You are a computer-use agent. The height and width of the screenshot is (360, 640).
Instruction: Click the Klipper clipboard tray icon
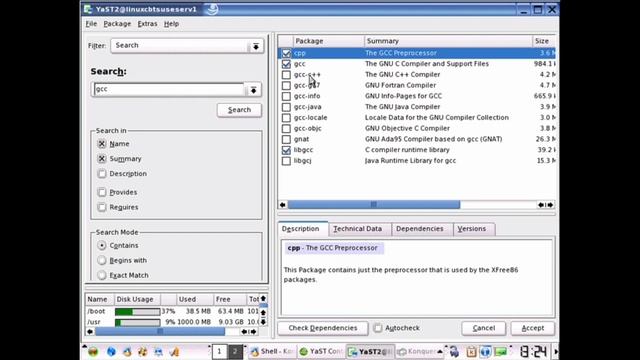(471, 351)
